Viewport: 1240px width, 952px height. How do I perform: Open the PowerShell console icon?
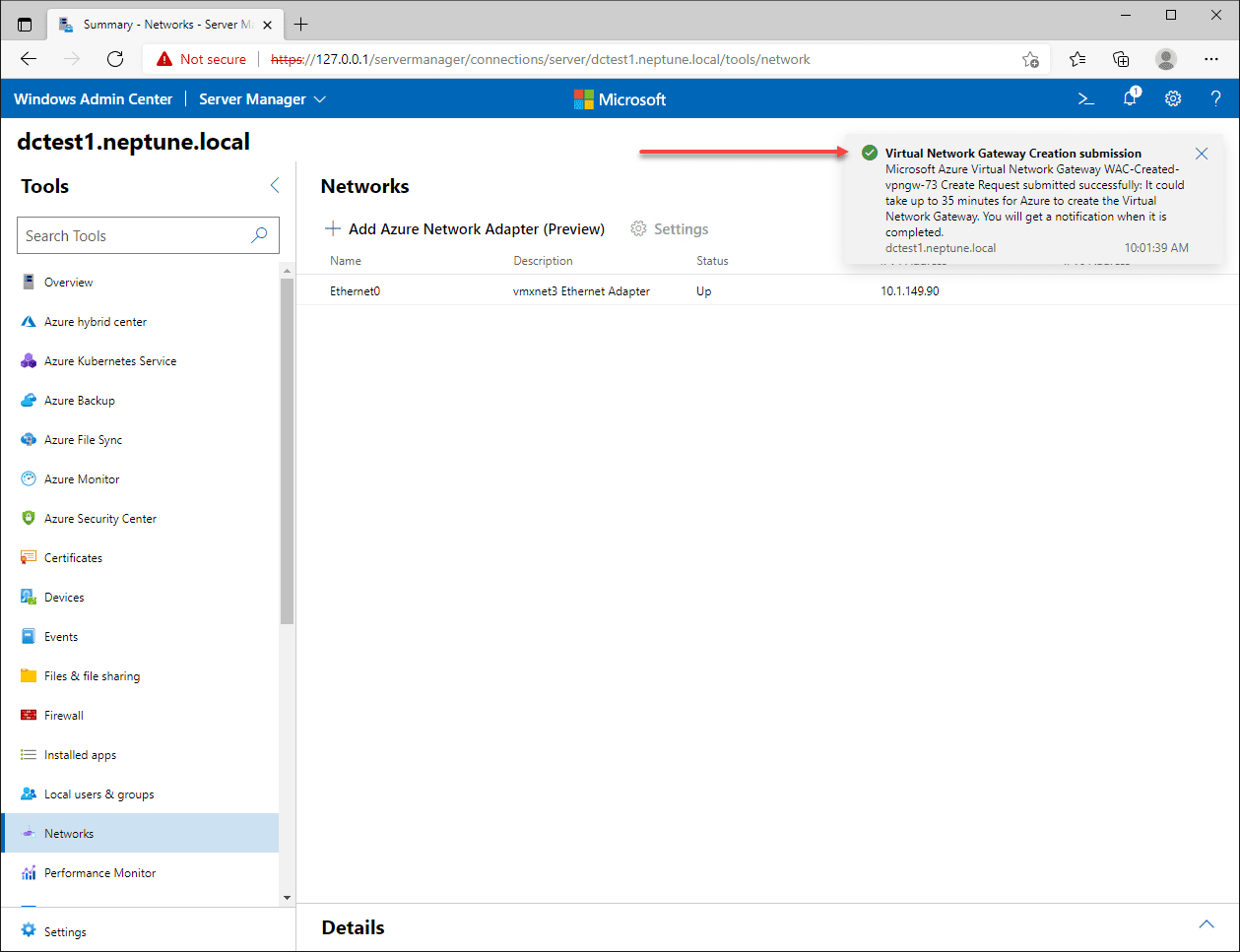(1085, 98)
